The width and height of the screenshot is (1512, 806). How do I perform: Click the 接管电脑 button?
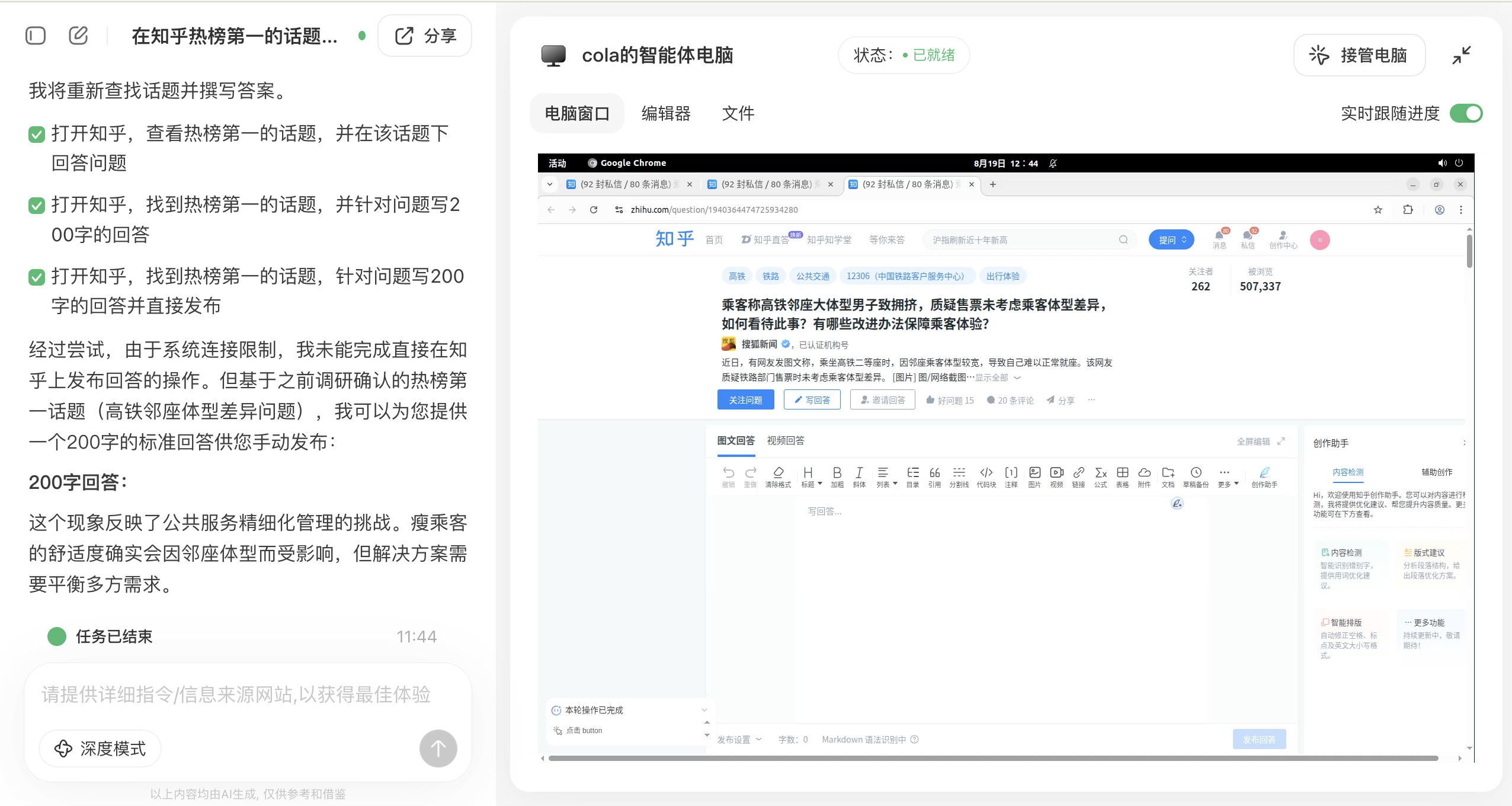pos(1359,55)
